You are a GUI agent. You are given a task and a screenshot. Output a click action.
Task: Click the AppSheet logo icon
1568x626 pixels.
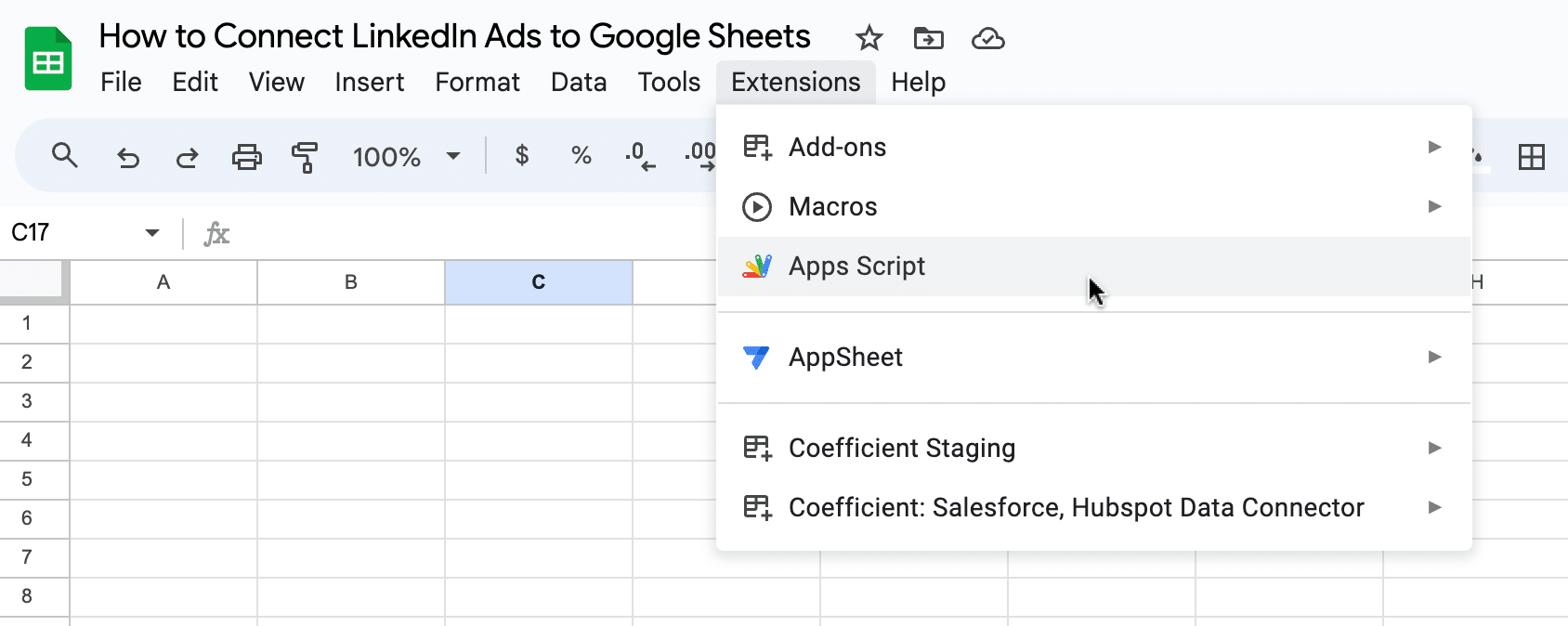point(757,357)
